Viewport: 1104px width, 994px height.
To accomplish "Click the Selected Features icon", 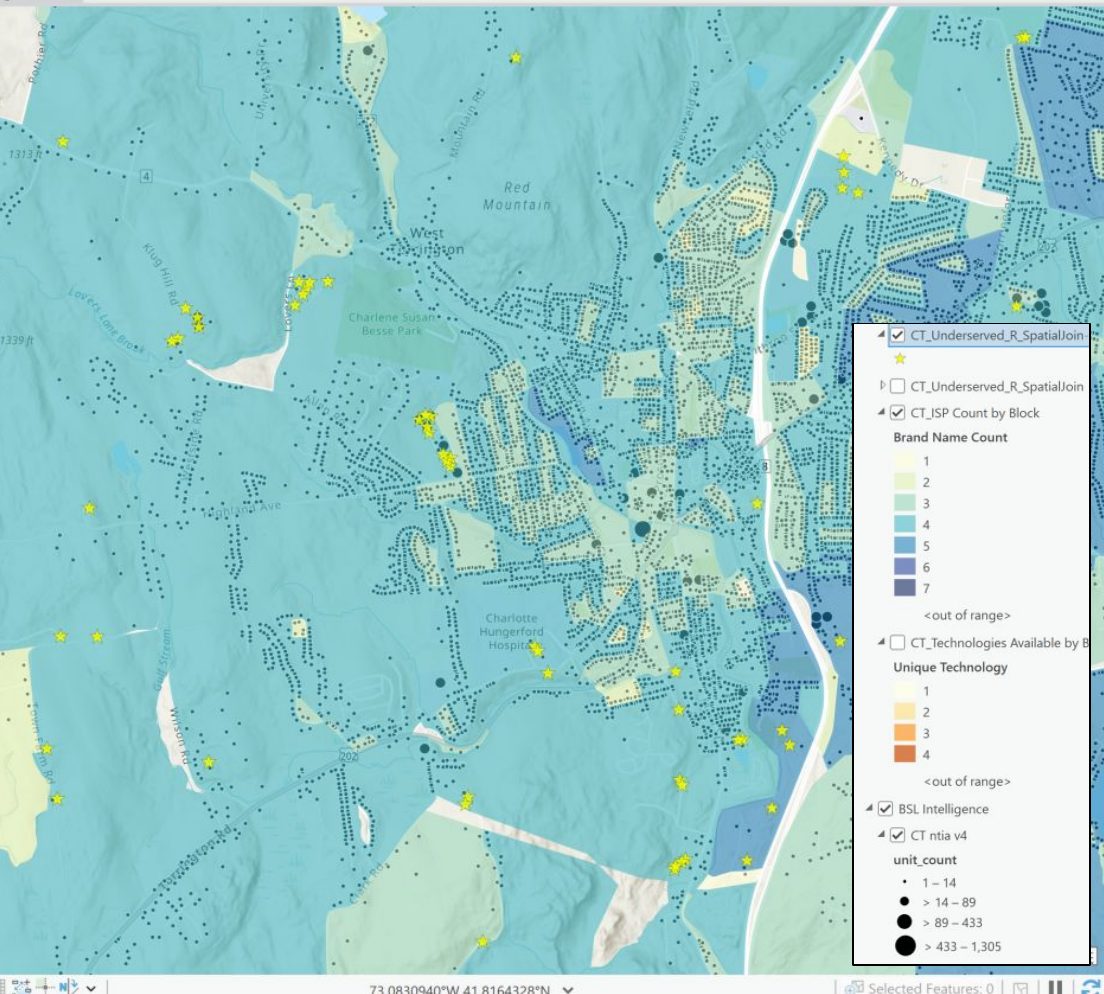I will click(854, 988).
